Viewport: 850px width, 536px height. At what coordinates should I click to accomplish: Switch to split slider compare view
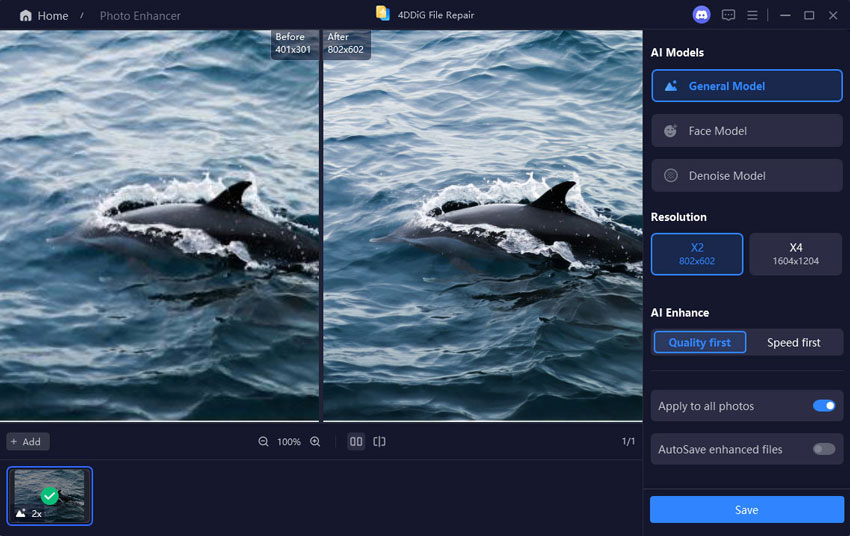(x=380, y=442)
